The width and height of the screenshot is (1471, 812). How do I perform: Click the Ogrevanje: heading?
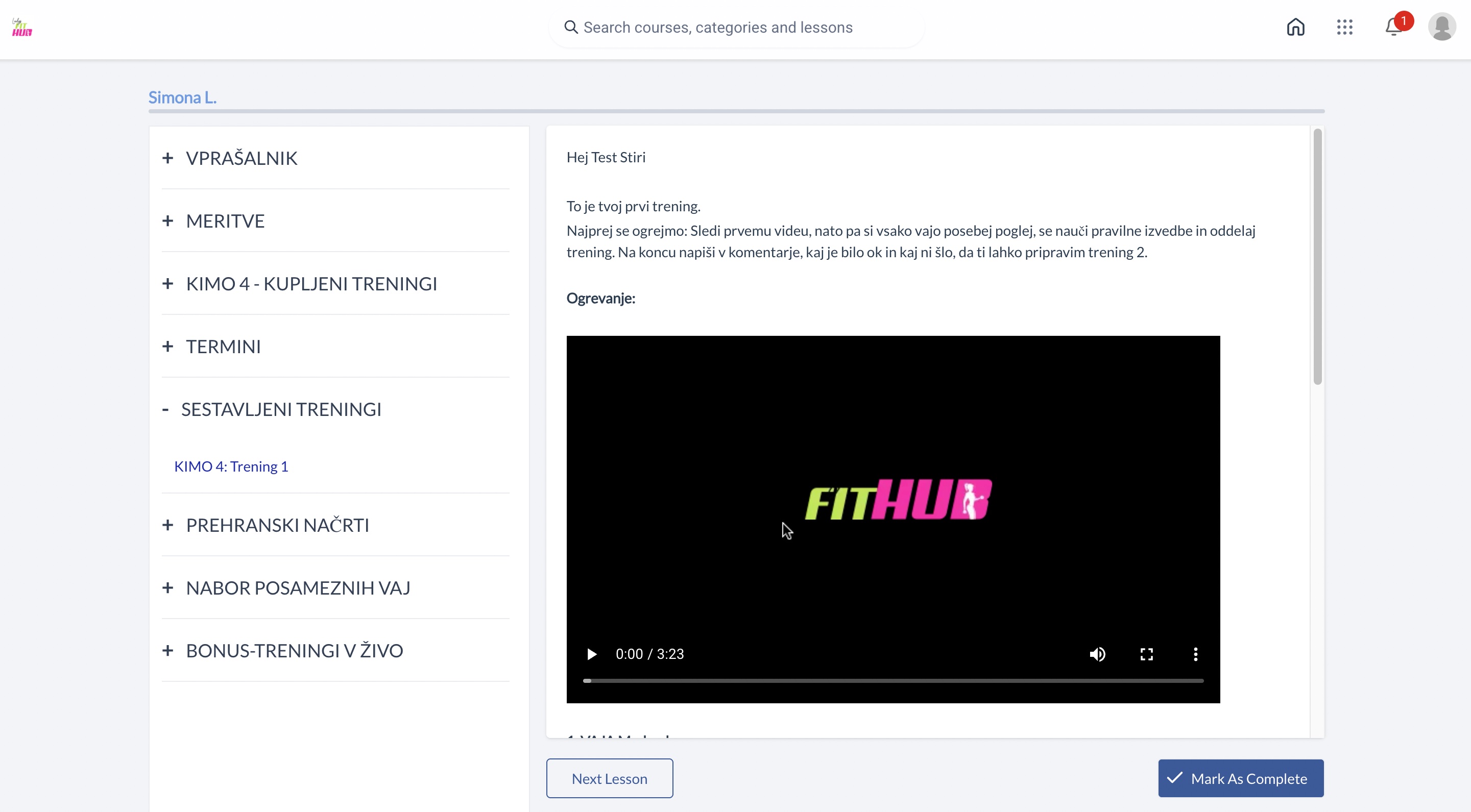click(x=601, y=298)
